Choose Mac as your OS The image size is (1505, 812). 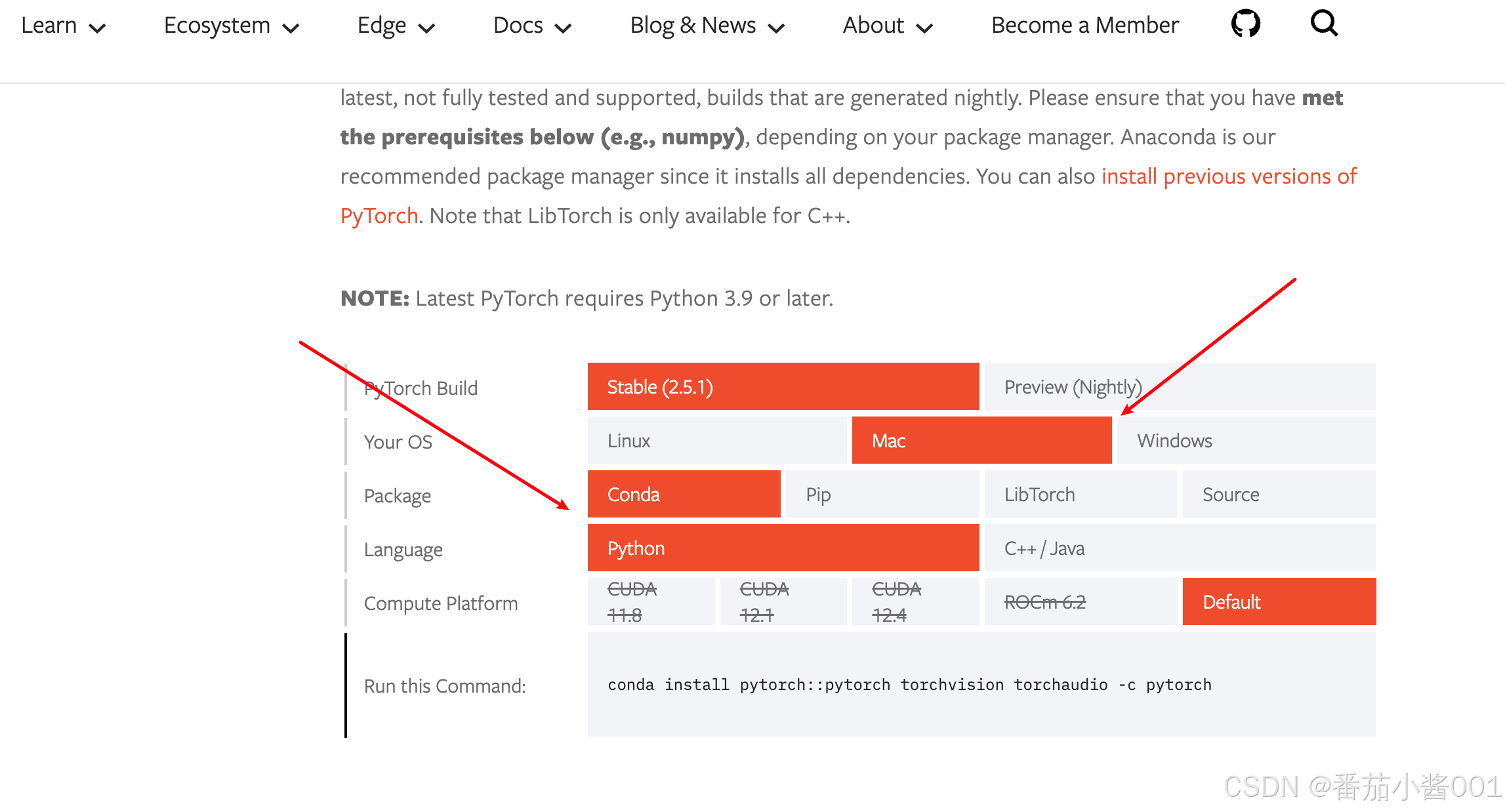click(x=982, y=440)
